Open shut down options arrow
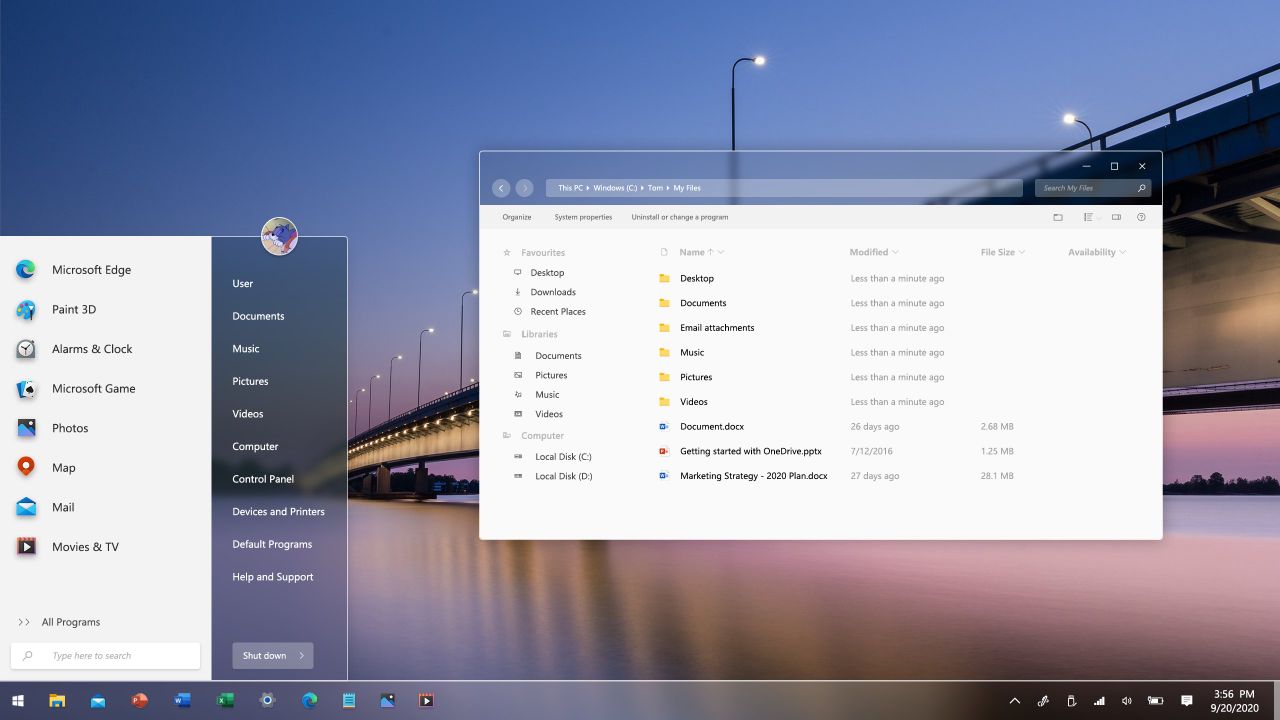 point(302,655)
